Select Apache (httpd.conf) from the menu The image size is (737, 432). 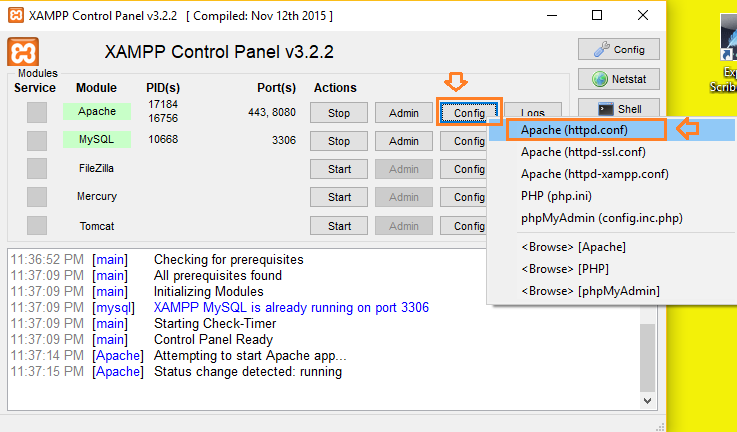click(x=613, y=130)
